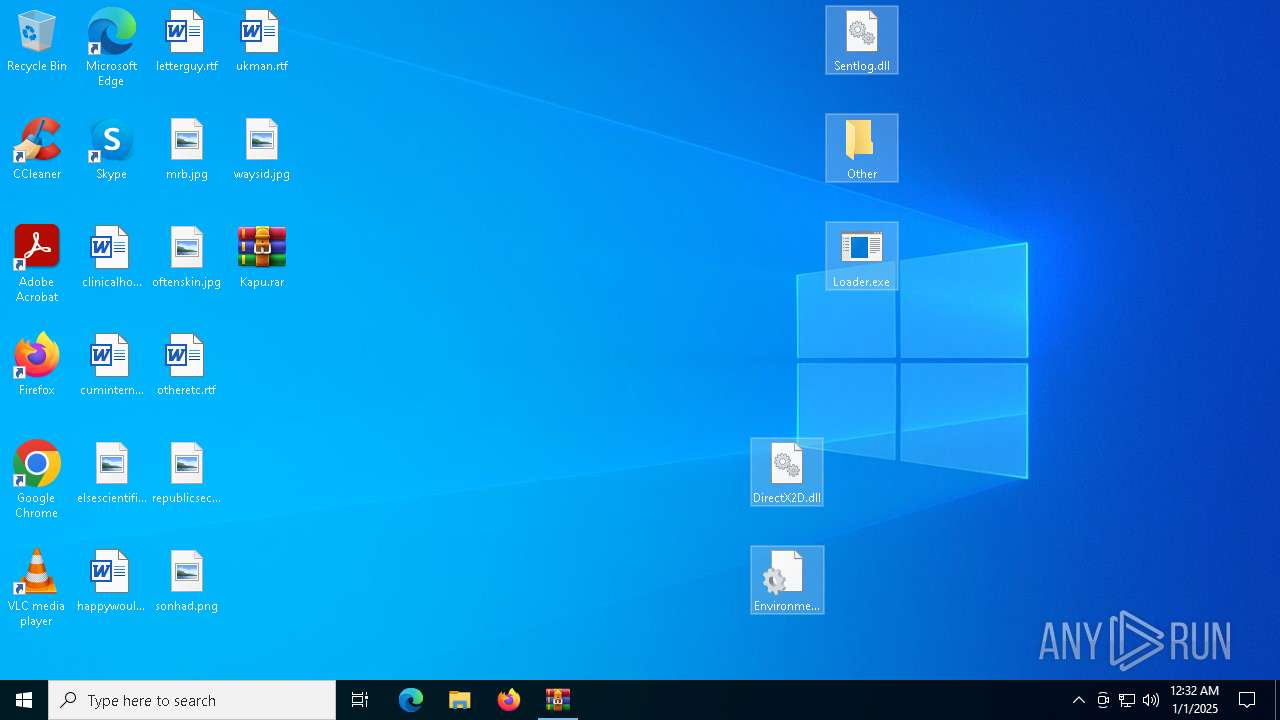Select the Adobe Acrobat shortcut
The width and height of the screenshot is (1280, 720).
[37, 263]
